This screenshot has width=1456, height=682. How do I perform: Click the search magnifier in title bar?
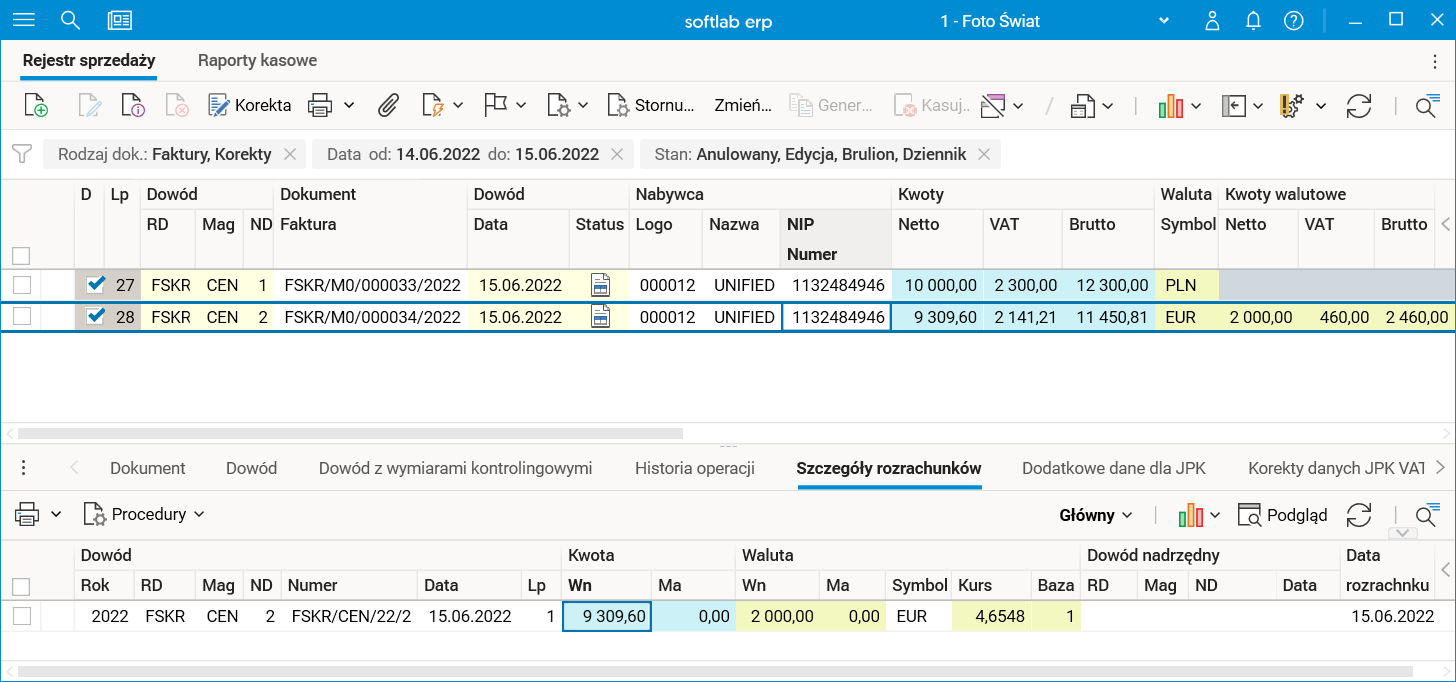point(70,20)
